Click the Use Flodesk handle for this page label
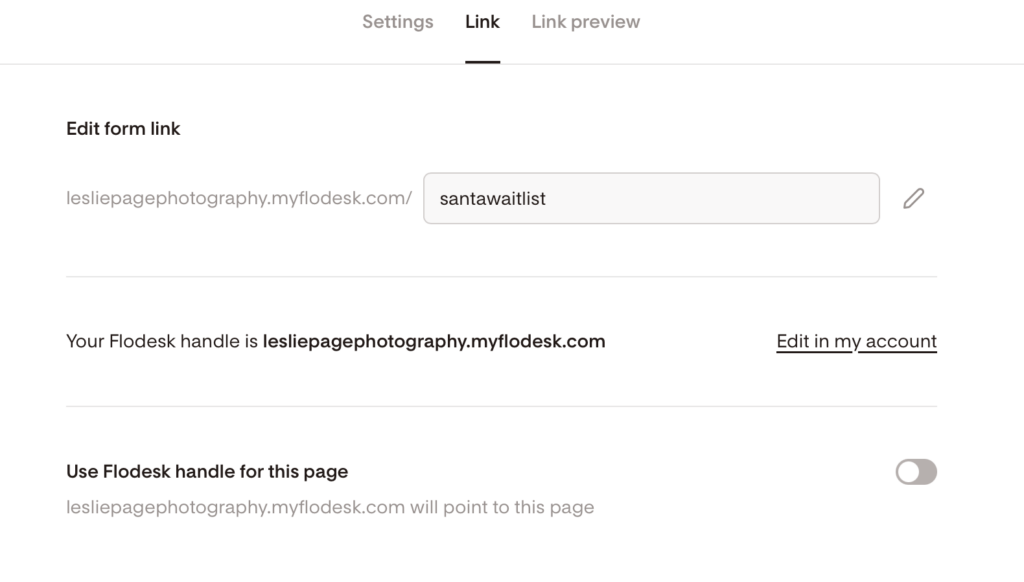This screenshot has height=582, width=1024. (207, 472)
